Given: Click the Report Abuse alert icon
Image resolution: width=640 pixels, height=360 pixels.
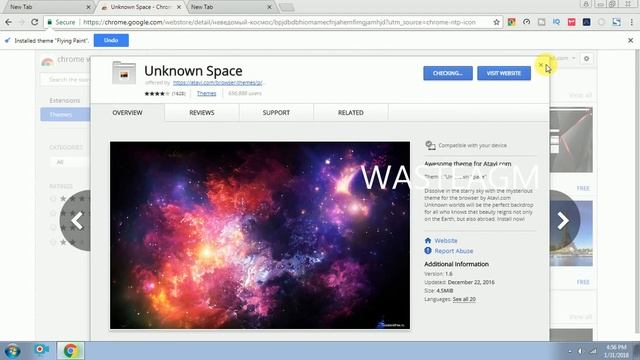Looking at the screenshot, I should [x=428, y=251].
